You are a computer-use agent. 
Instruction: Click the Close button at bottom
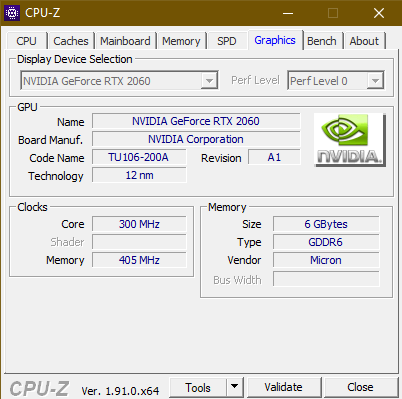point(360,387)
